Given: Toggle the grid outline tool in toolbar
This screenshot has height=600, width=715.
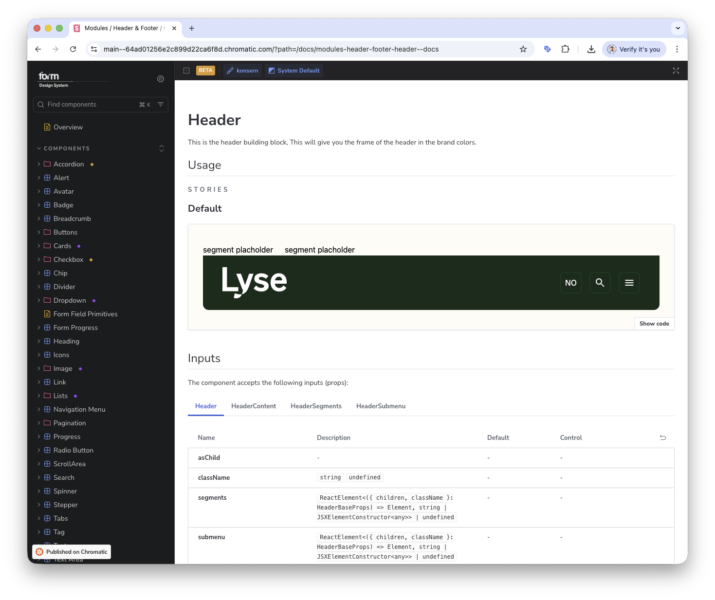Looking at the screenshot, I should (187, 71).
